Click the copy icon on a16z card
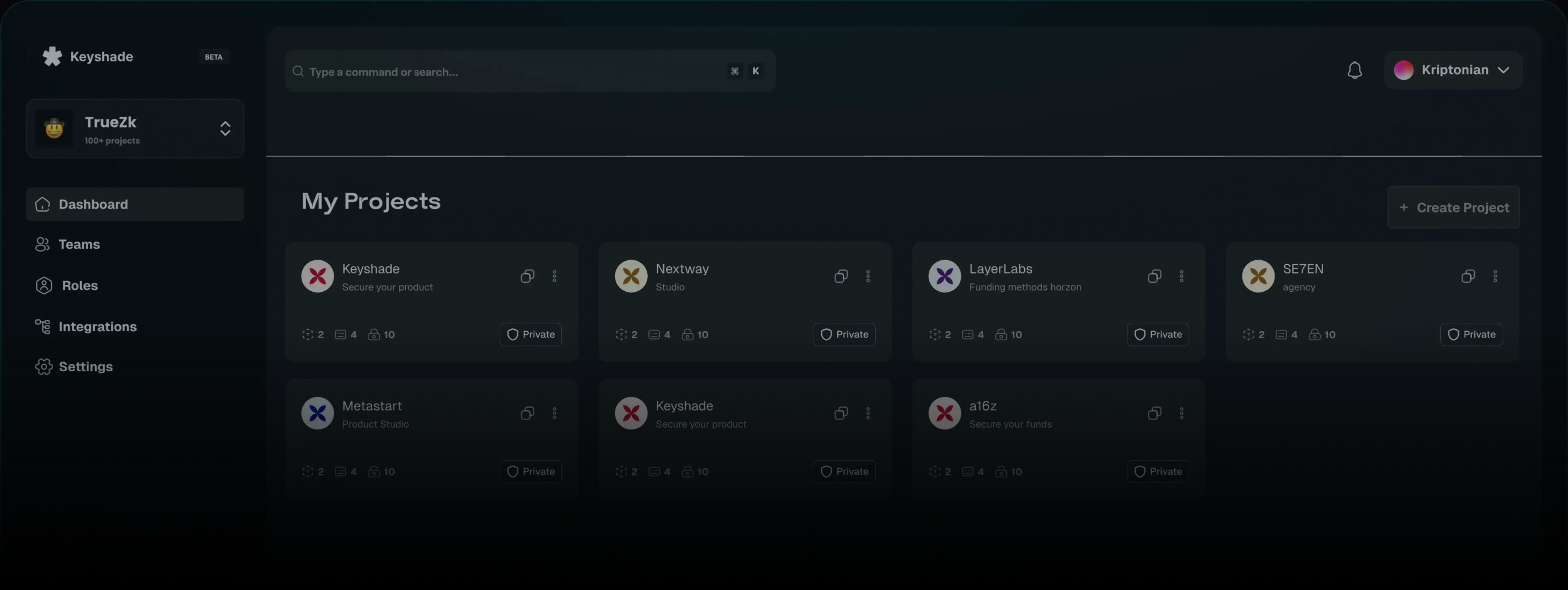Viewport: 1568px width, 590px height. 1154,413
